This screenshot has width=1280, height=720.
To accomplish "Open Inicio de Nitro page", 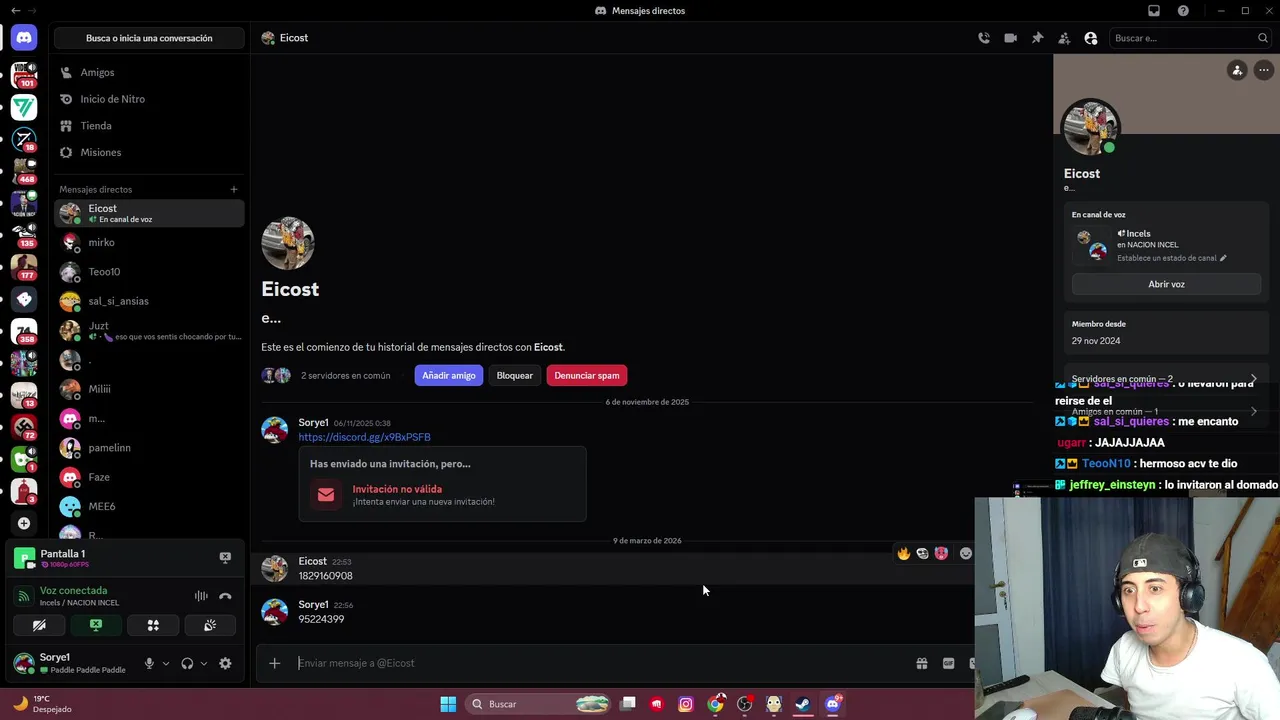I will 149,99.
